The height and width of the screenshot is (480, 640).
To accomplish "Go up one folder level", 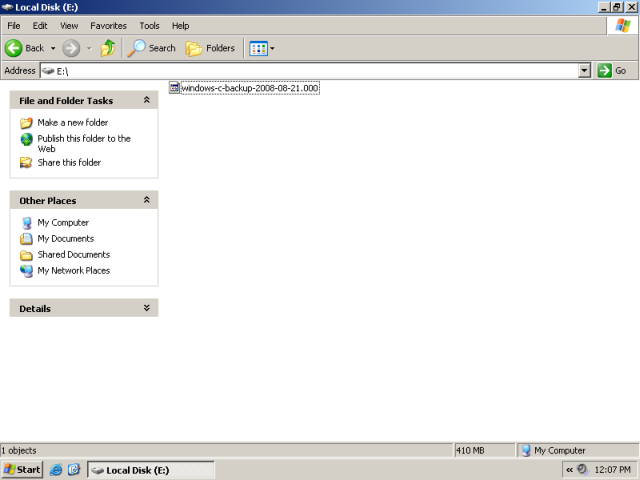I will click(108, 48).
